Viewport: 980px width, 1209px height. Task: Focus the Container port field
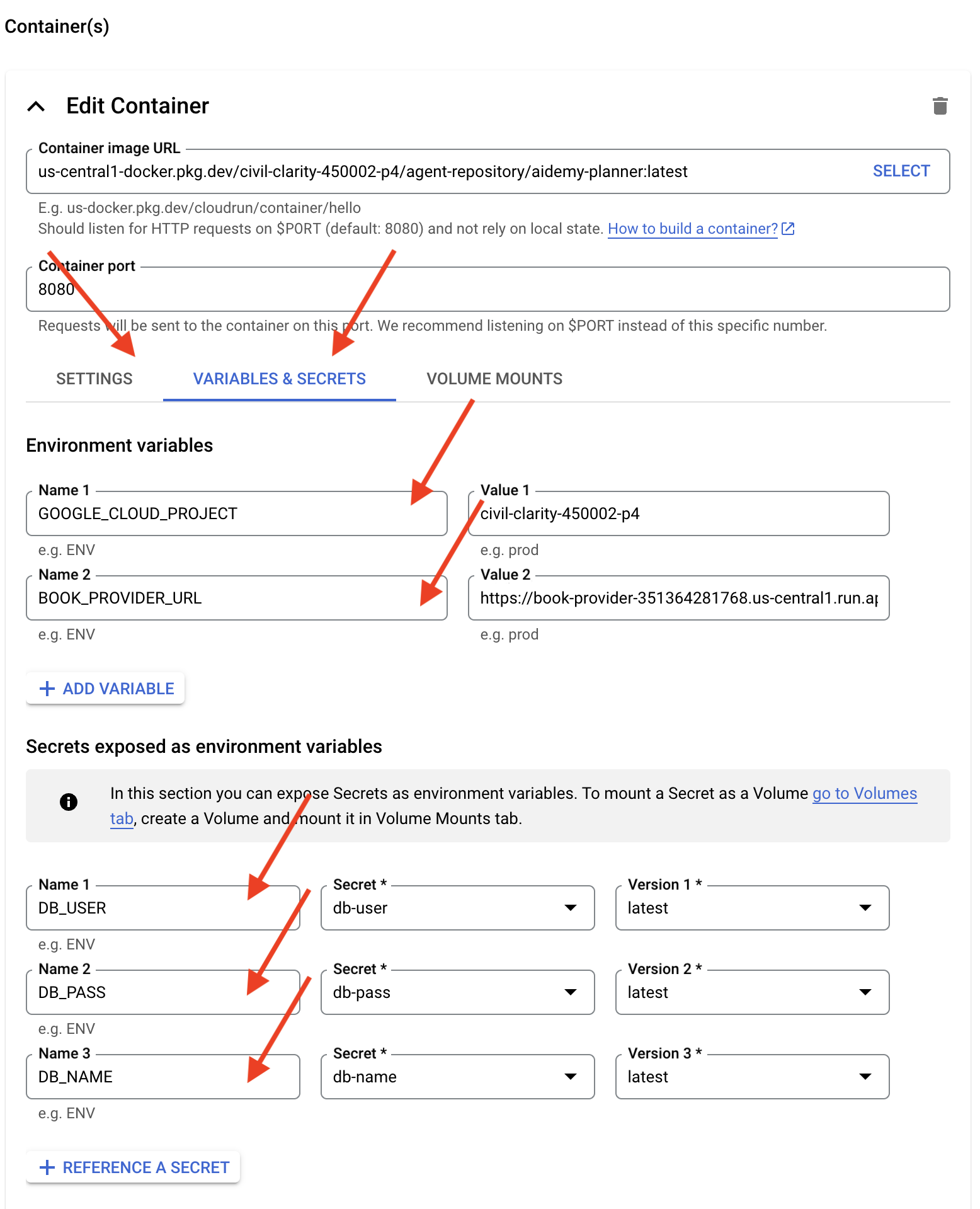click(x=487, y=289)
